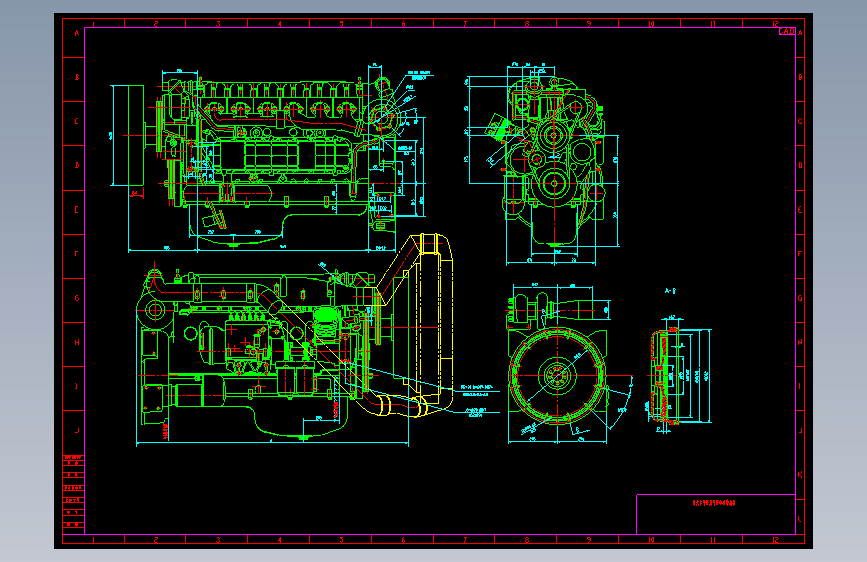Select the circular flywheel housing rear view
Viewport: 867px width, 562px height.
[x=557, y=376]
